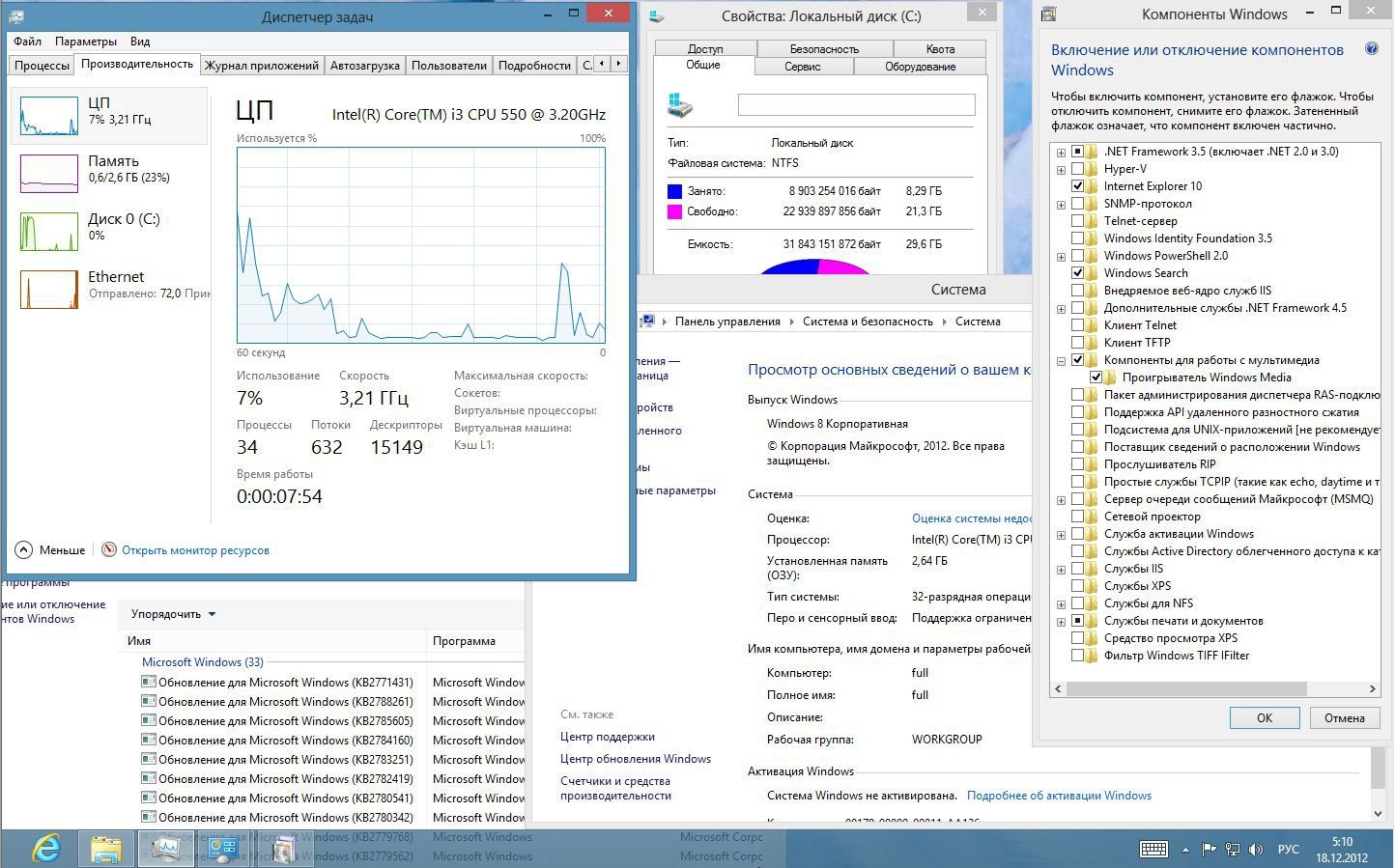
Task: Enable Службы XPS checkbox
Action: (x=1077, y=586)
